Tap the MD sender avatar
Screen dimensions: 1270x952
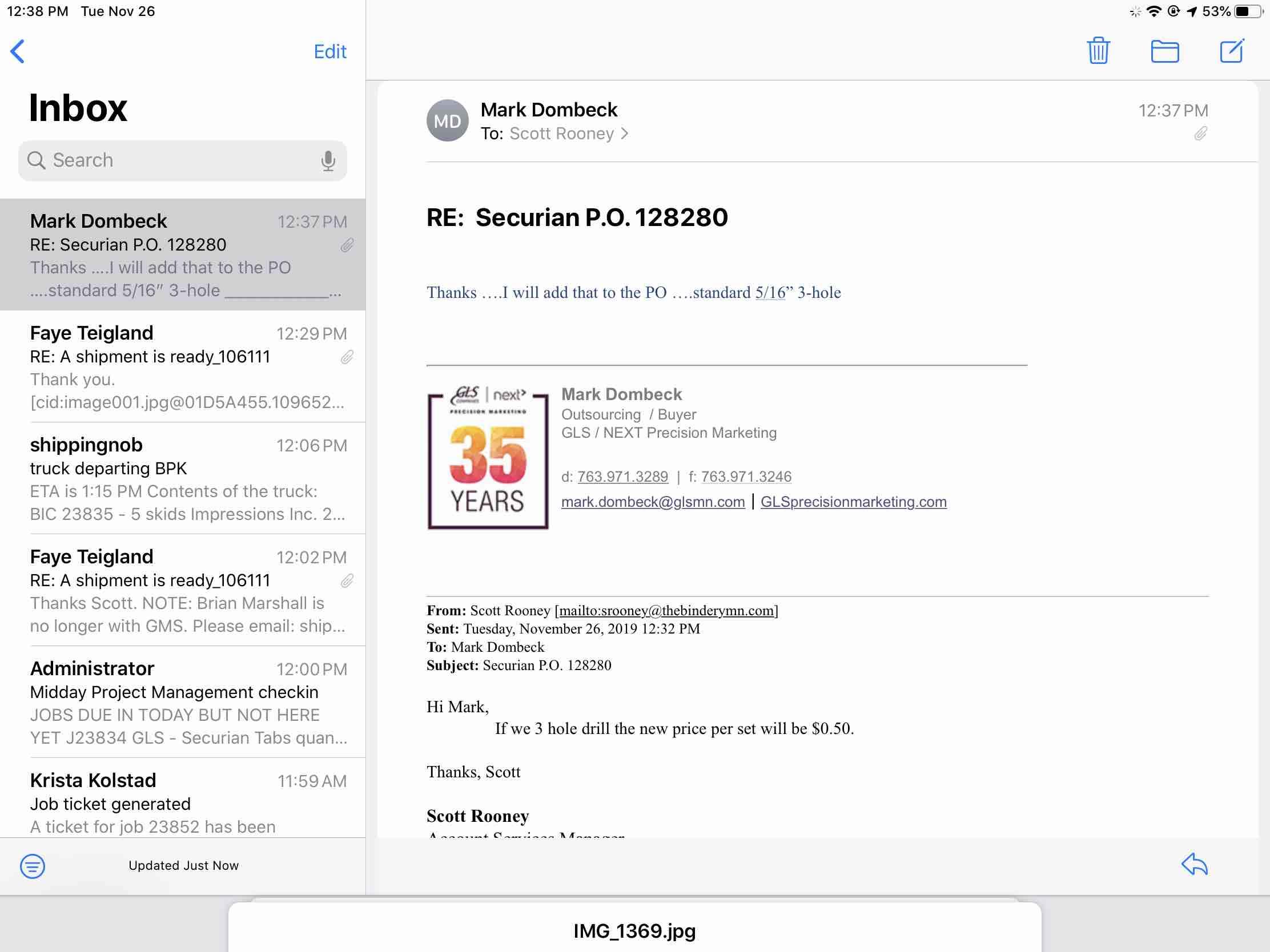tap(447, 121)
